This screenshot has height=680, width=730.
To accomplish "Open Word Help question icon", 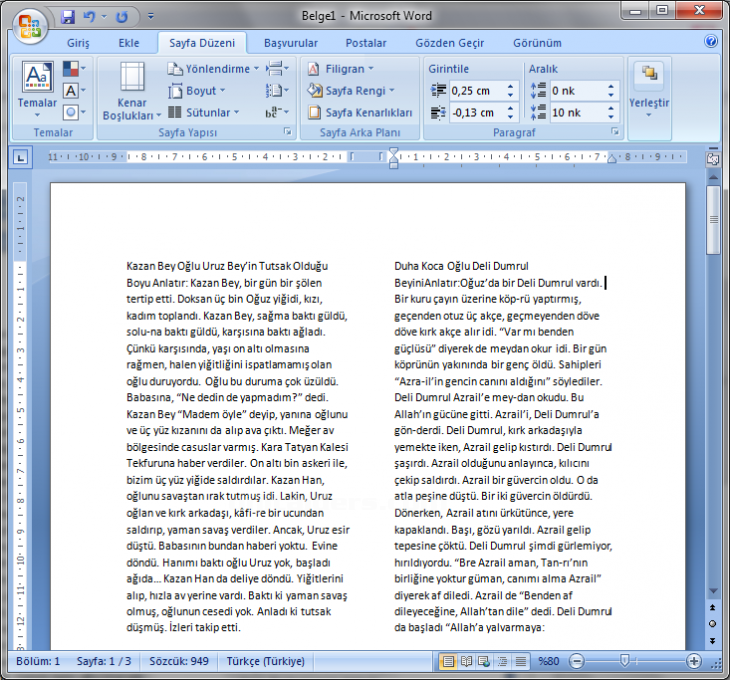I will point(710,41).
